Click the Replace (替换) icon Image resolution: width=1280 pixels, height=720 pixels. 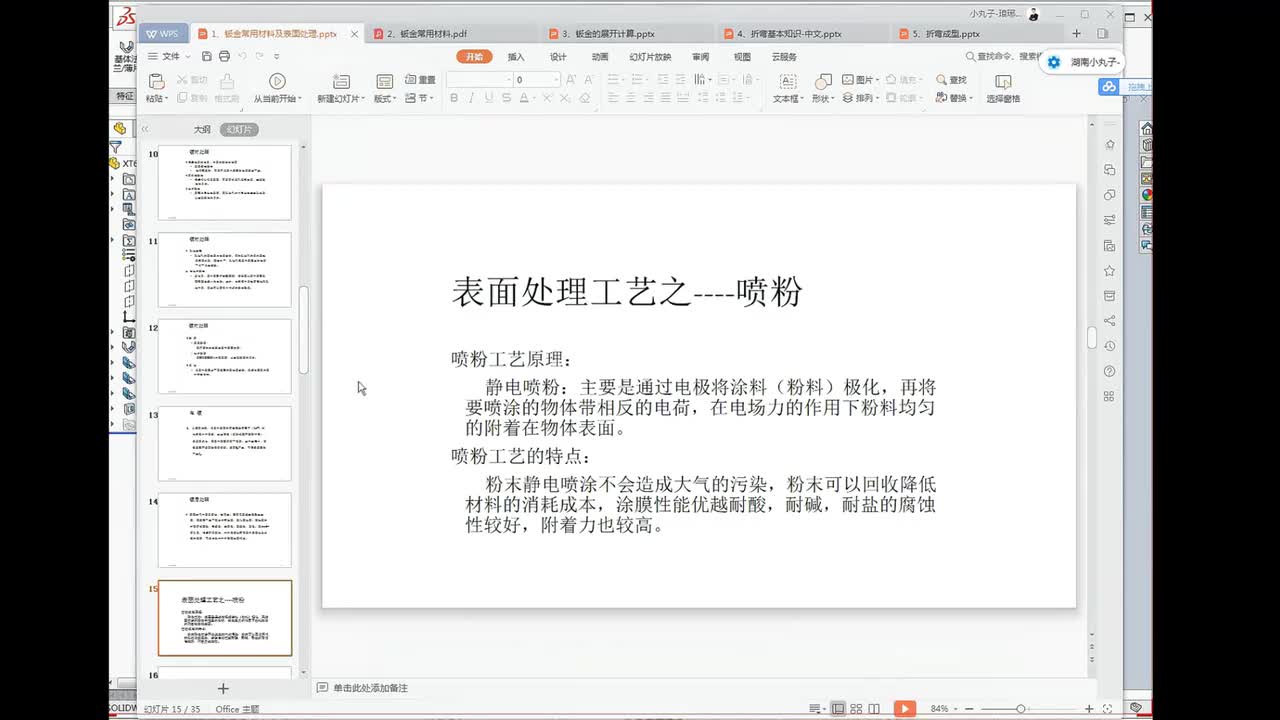pyautogui.click(x=942, y=98)
